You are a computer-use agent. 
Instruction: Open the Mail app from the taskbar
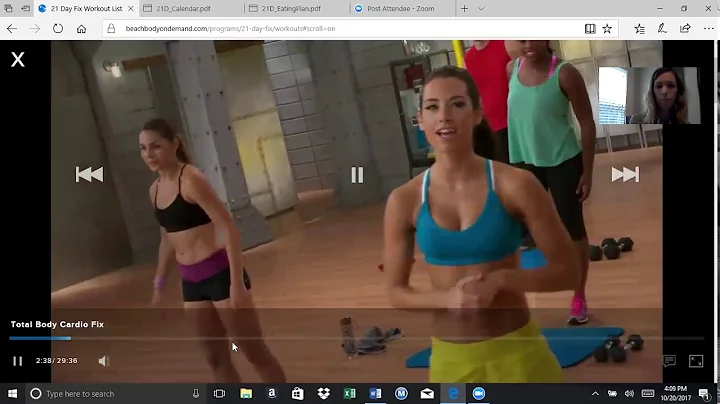coord(427,393)
